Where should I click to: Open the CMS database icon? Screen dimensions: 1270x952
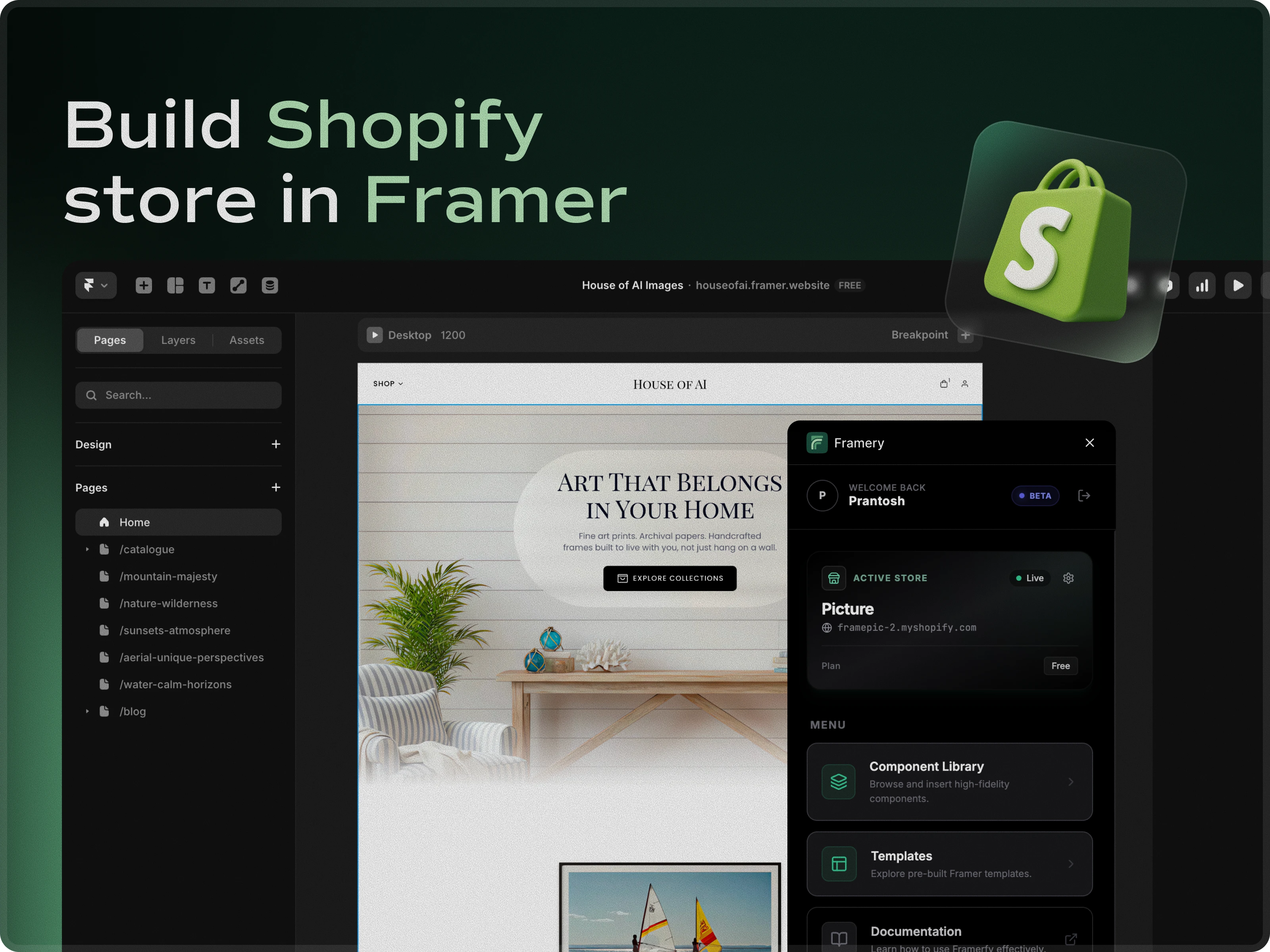270,285
